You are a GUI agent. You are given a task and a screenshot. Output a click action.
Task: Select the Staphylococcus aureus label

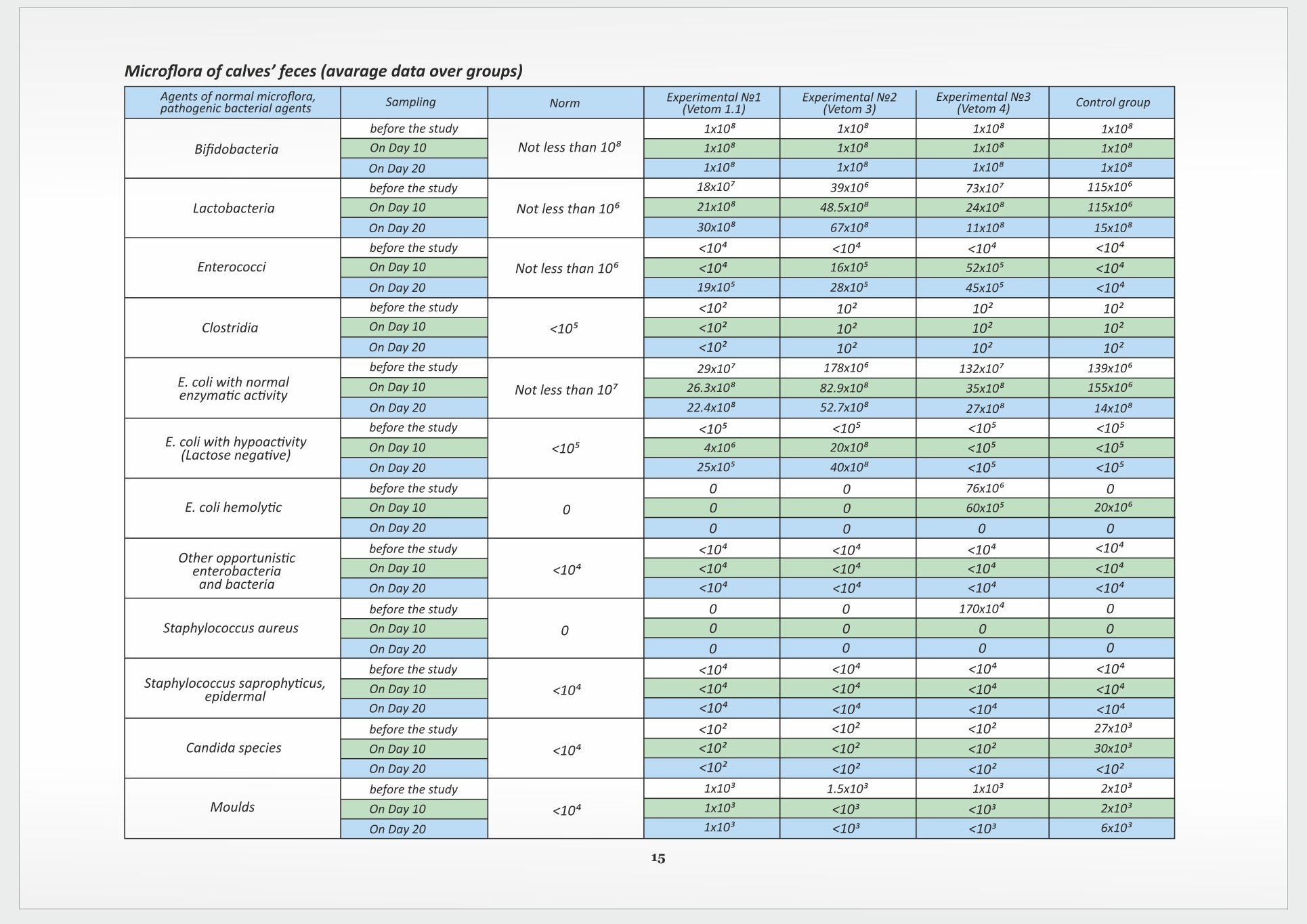(231, 628)
